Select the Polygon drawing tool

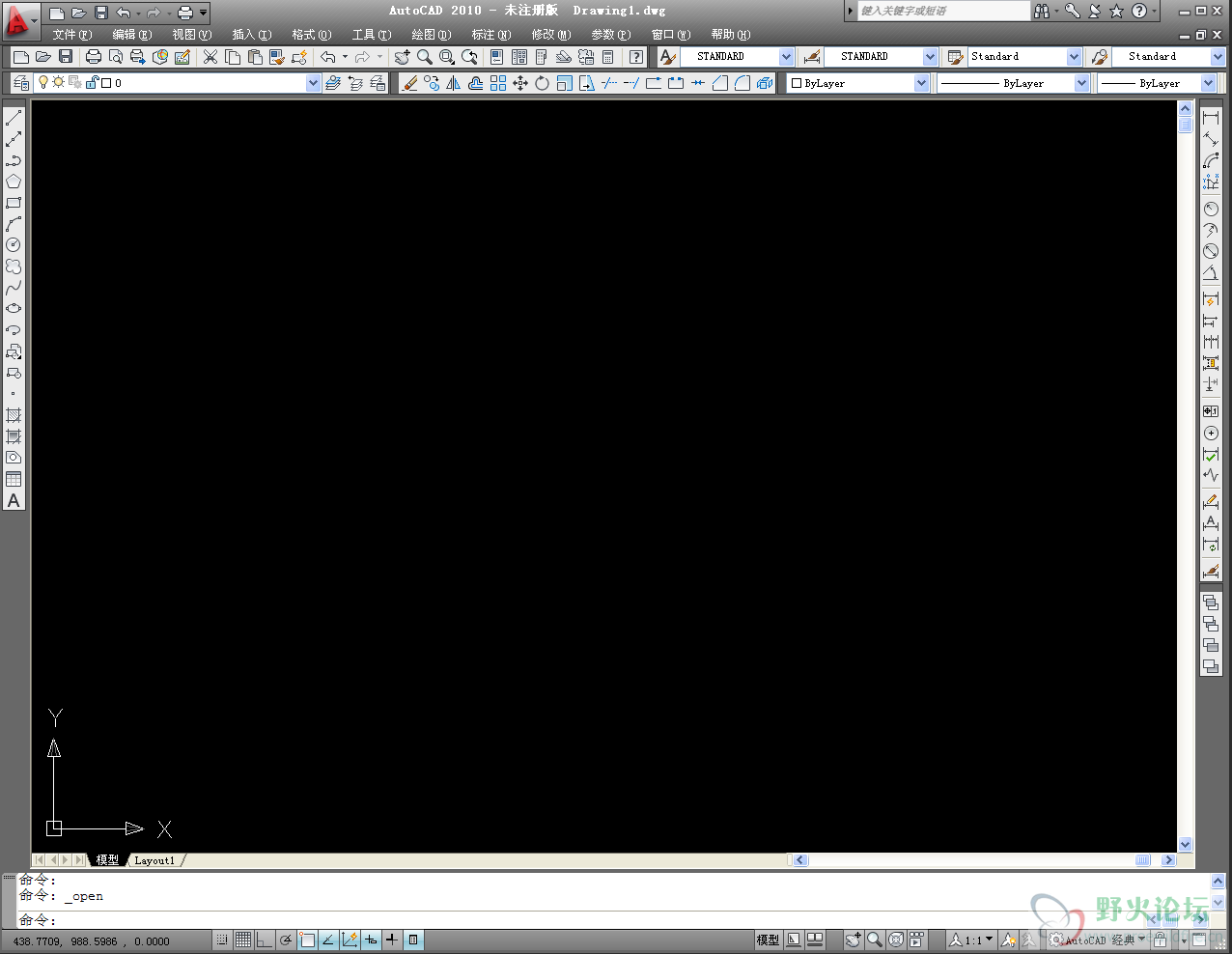pos(13,181)
